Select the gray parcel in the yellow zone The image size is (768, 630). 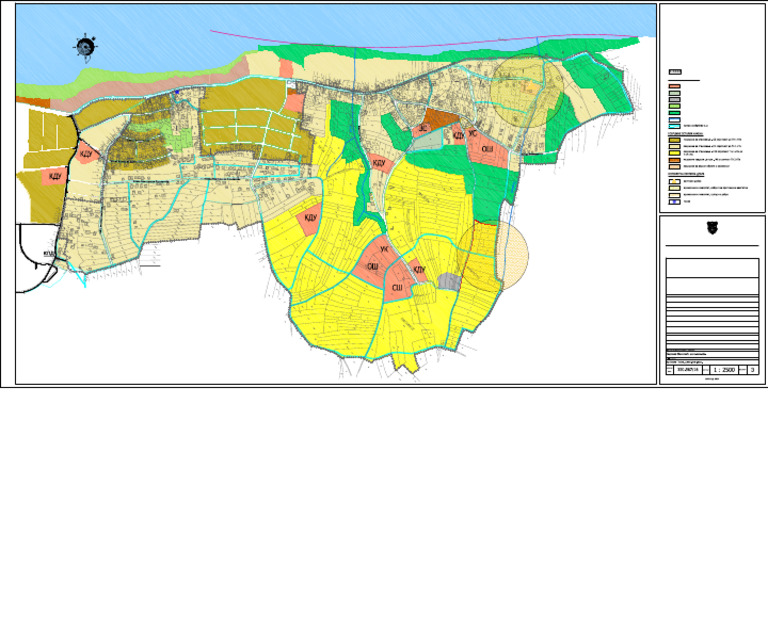450,283
